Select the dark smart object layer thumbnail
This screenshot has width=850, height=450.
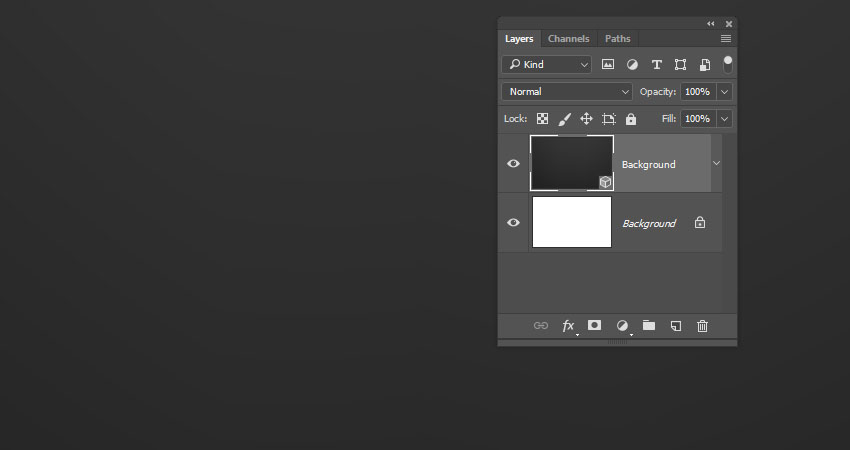(x=572, y=163)
